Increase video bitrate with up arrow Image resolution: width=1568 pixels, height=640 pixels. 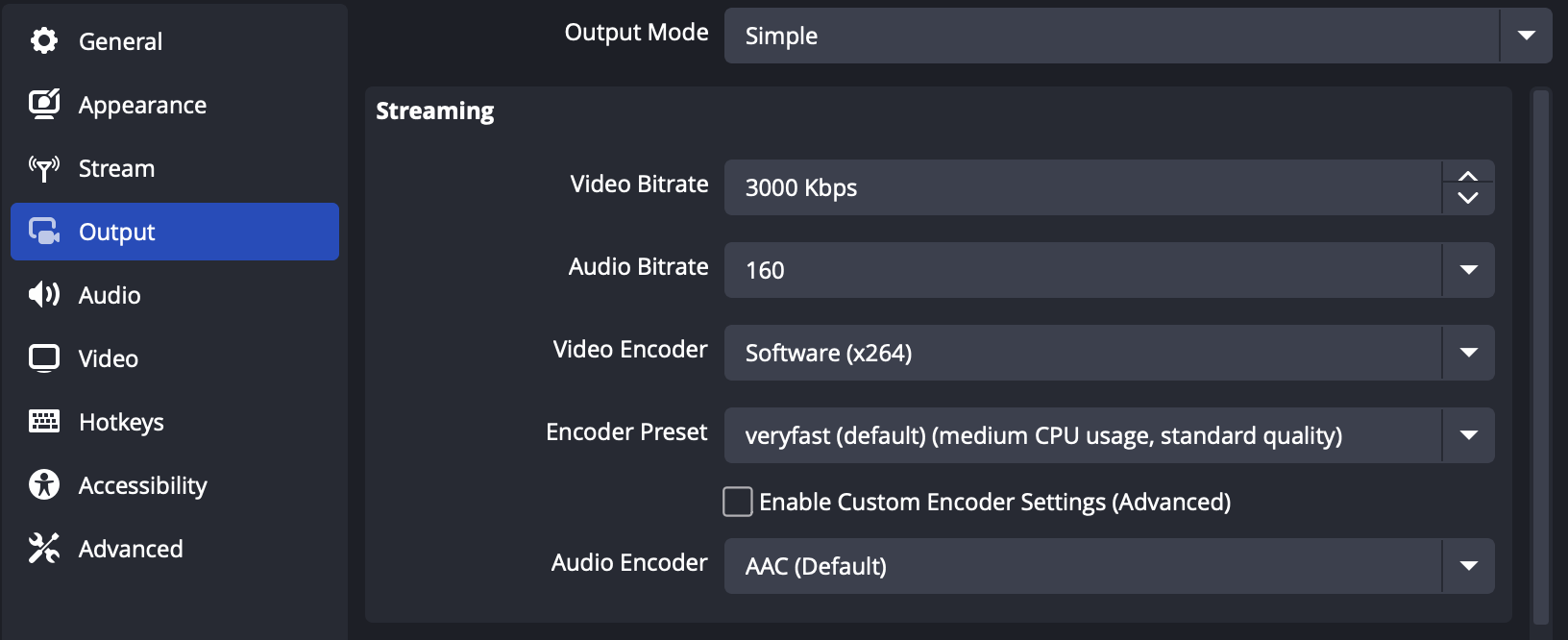[x=1468, y=176]
